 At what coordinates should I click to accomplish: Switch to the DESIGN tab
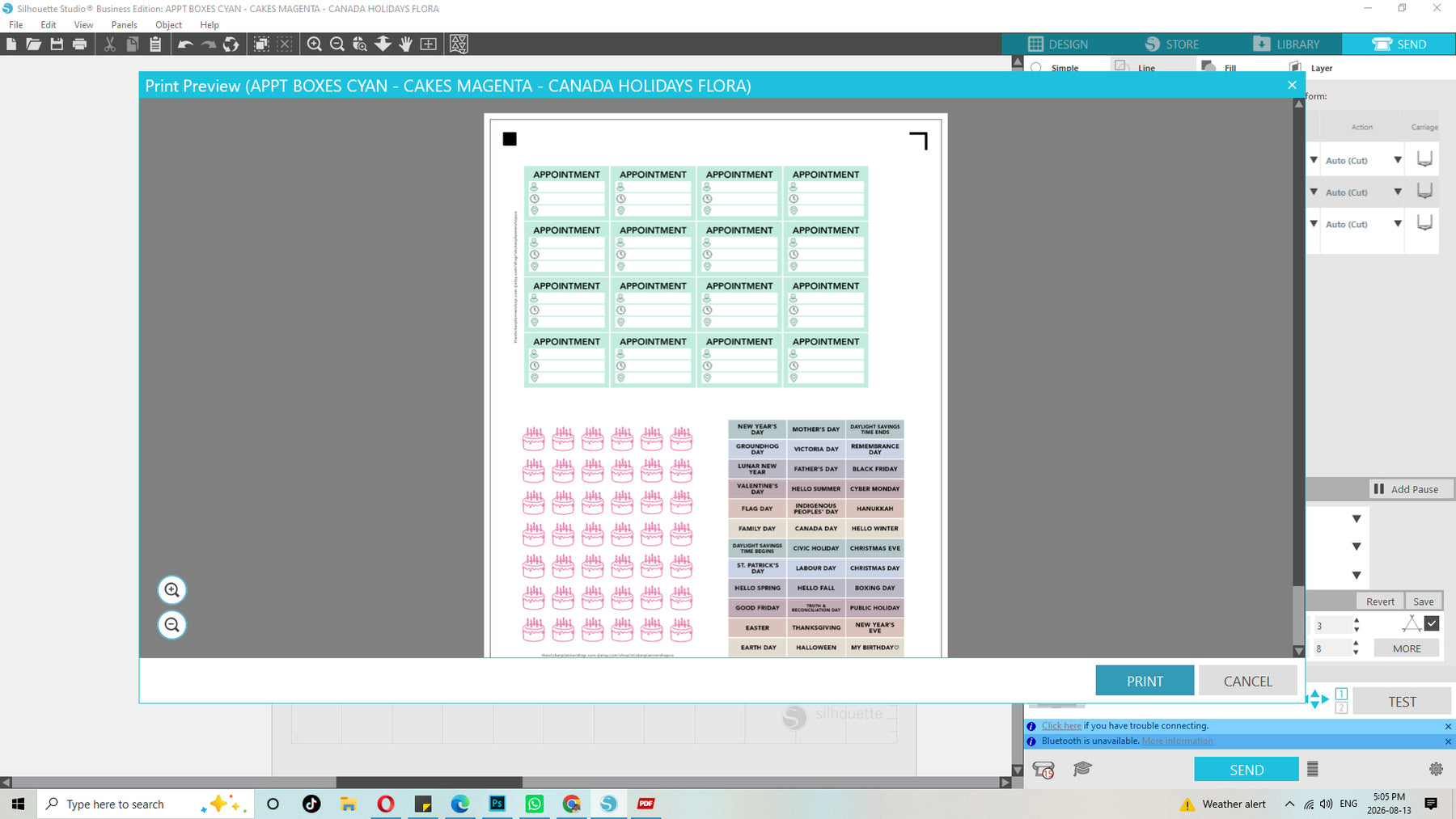tap(1058, 44)
